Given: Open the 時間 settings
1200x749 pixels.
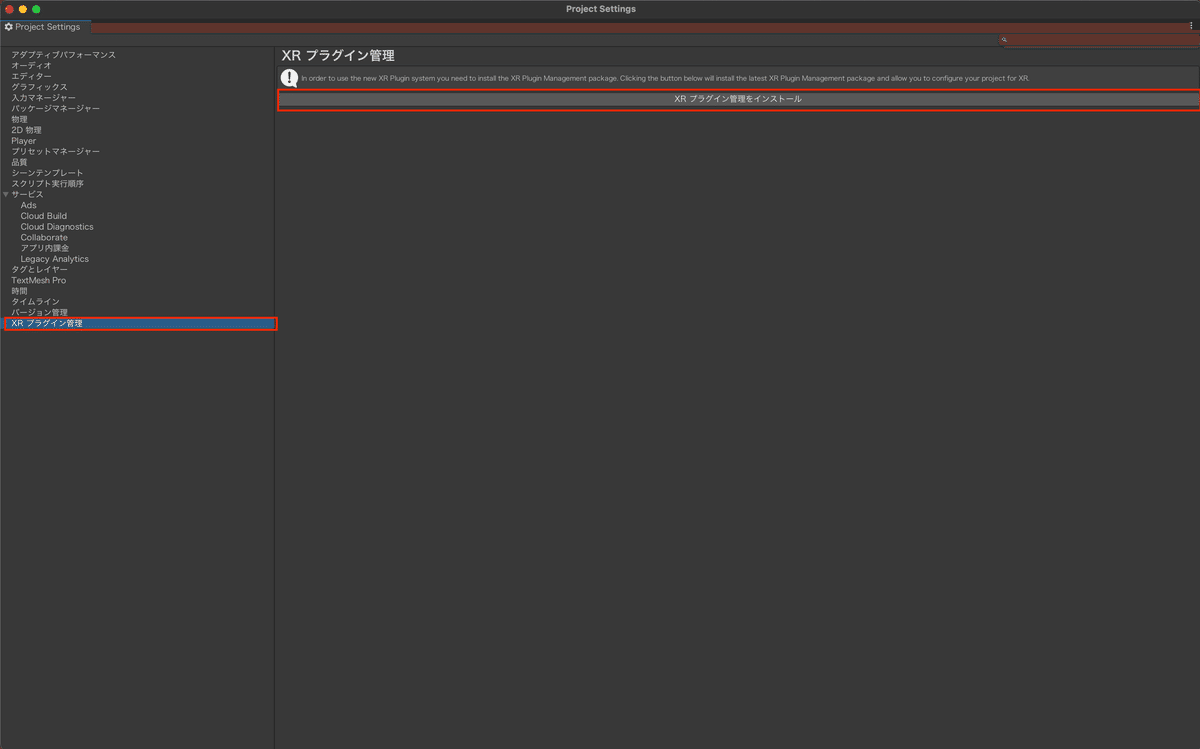Looking at the screenshot, I should (20, 291).
